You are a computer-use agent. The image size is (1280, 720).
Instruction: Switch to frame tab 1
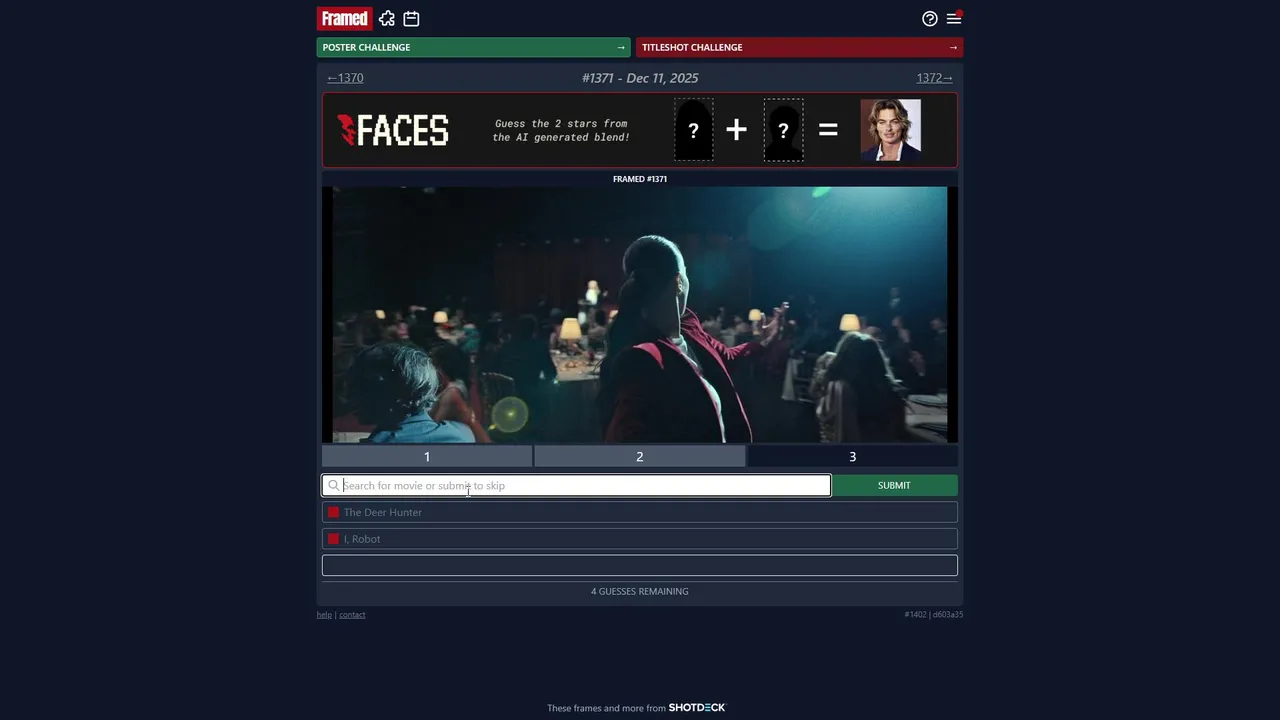(427, 456)
